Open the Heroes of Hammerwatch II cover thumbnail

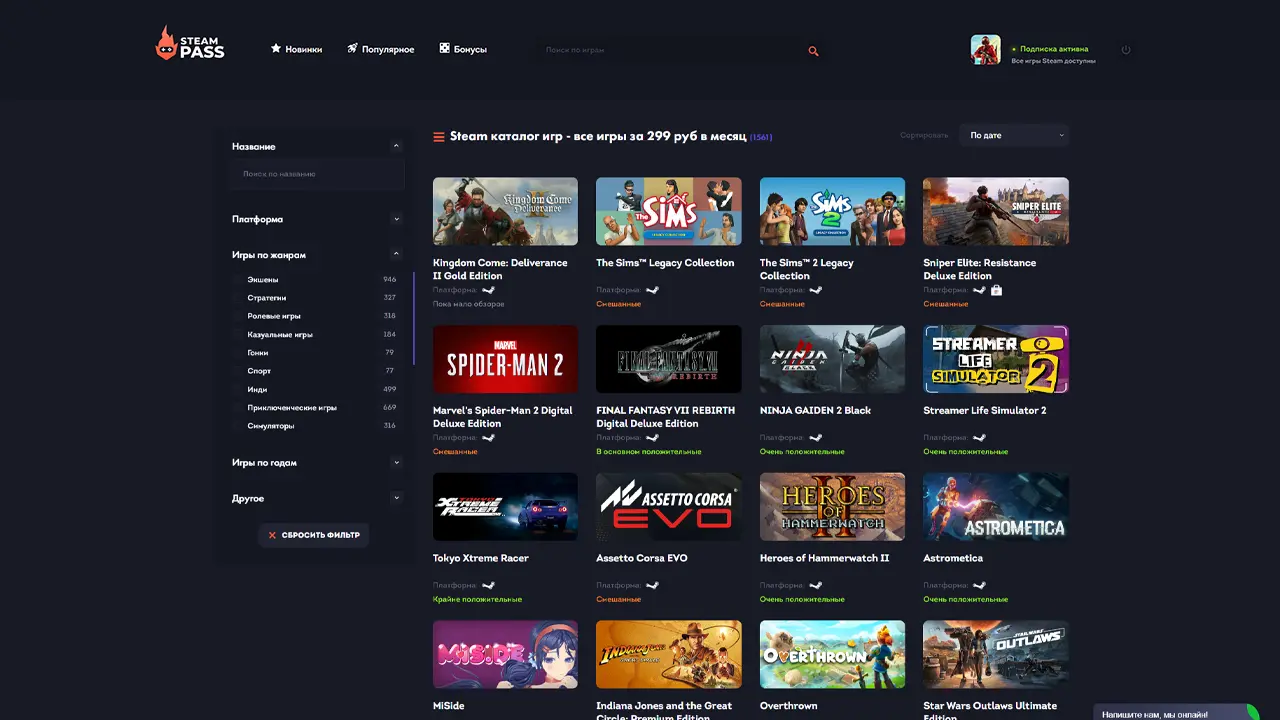point(832,507)
